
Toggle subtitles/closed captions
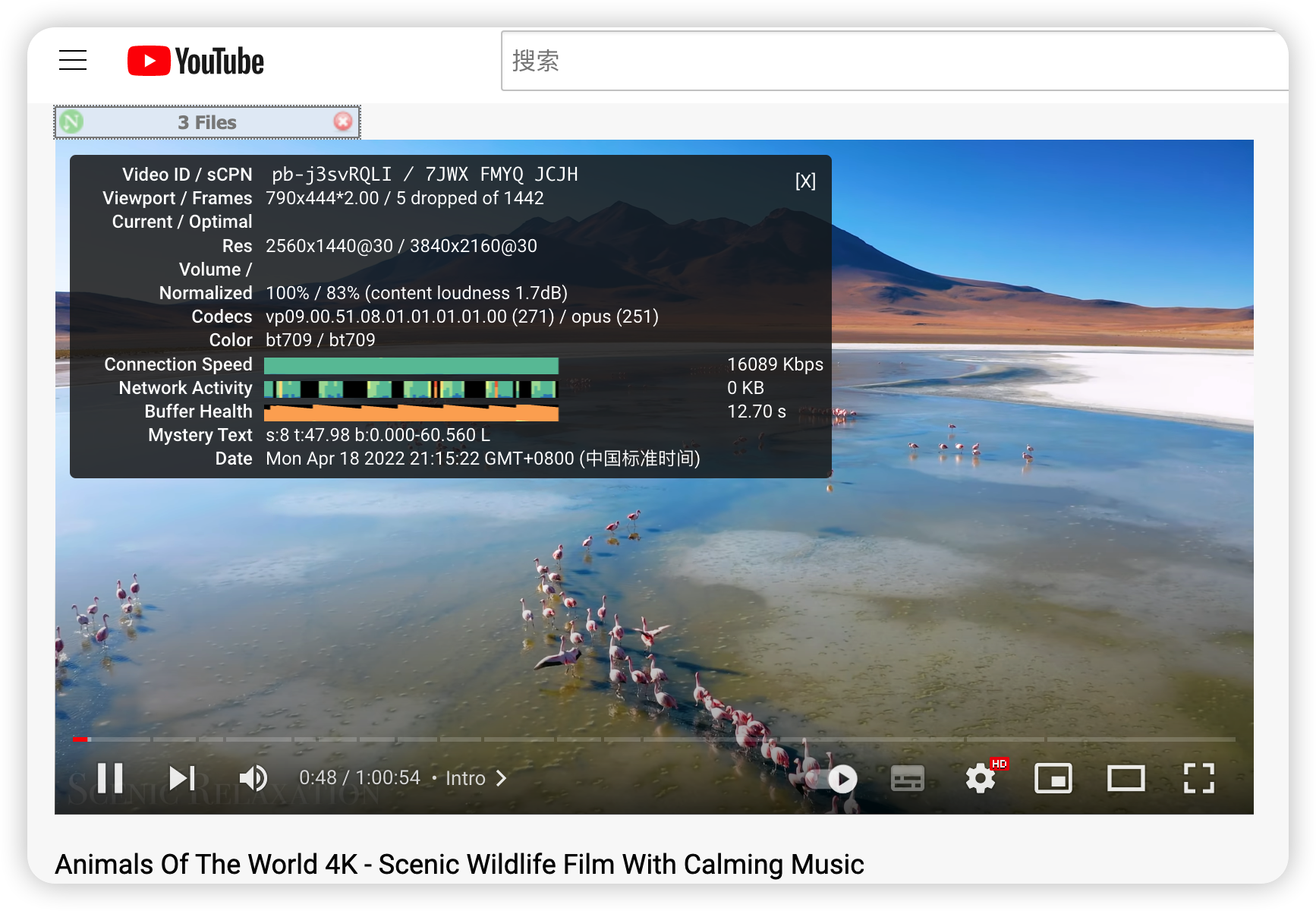pos(907,778)
